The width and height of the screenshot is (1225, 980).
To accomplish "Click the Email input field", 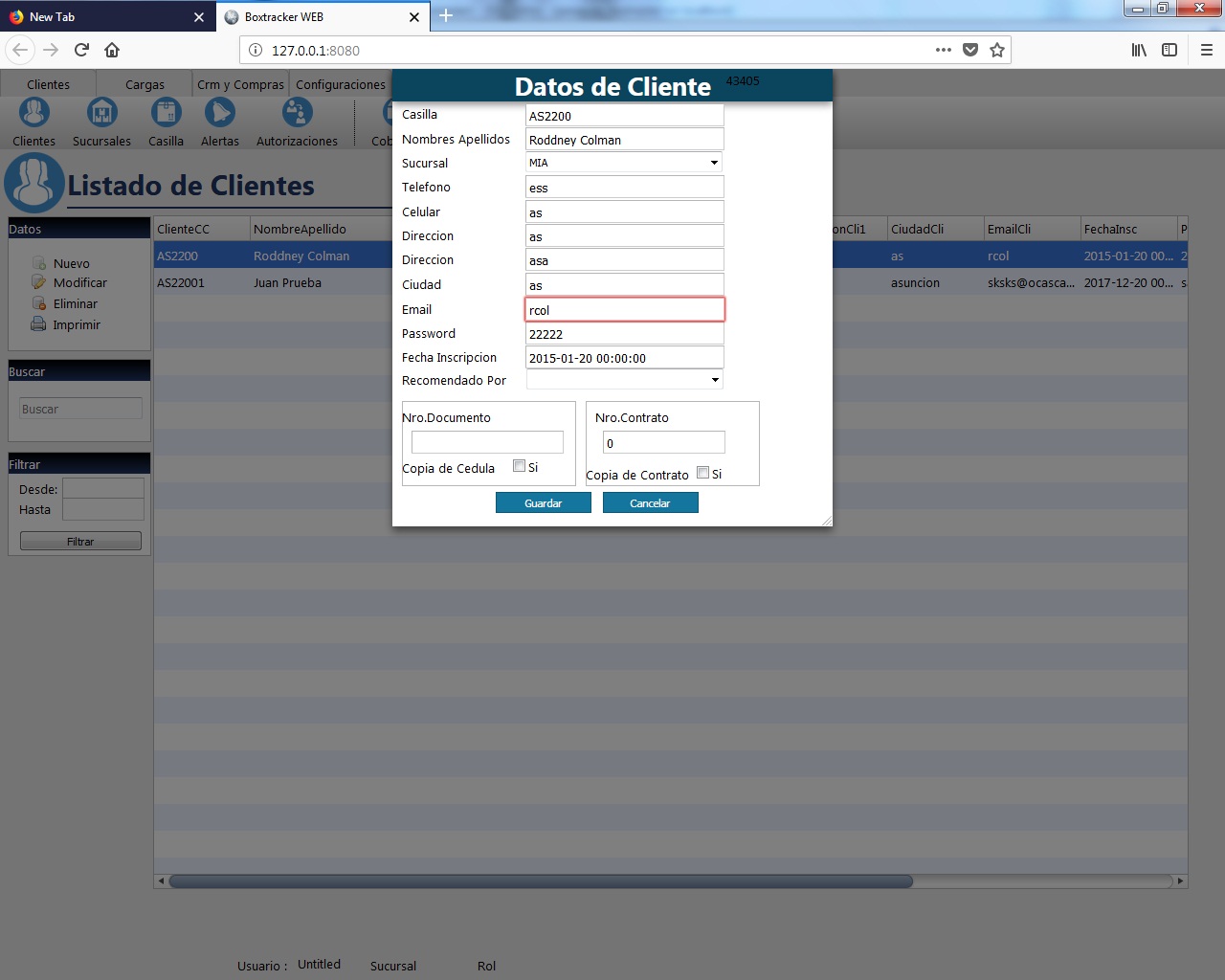I will click(x=624, y=310).
